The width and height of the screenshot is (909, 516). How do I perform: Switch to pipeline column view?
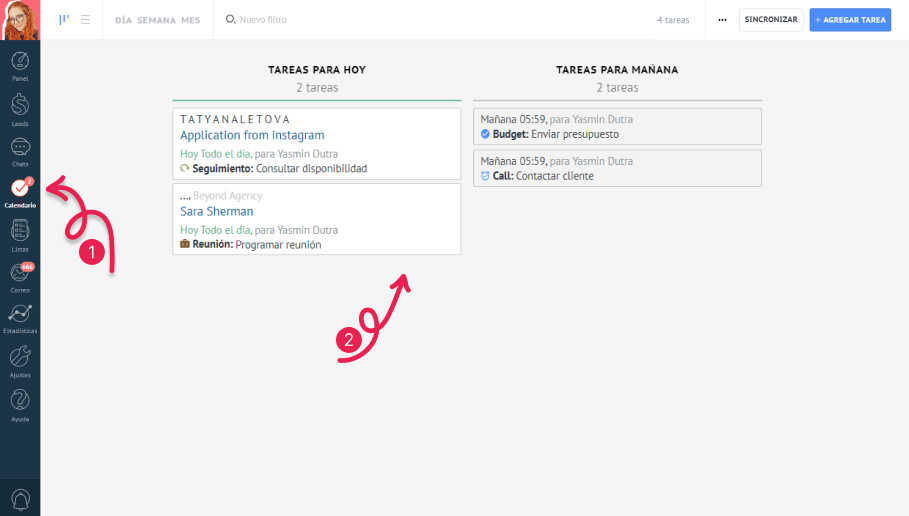(x=64, y=19)
